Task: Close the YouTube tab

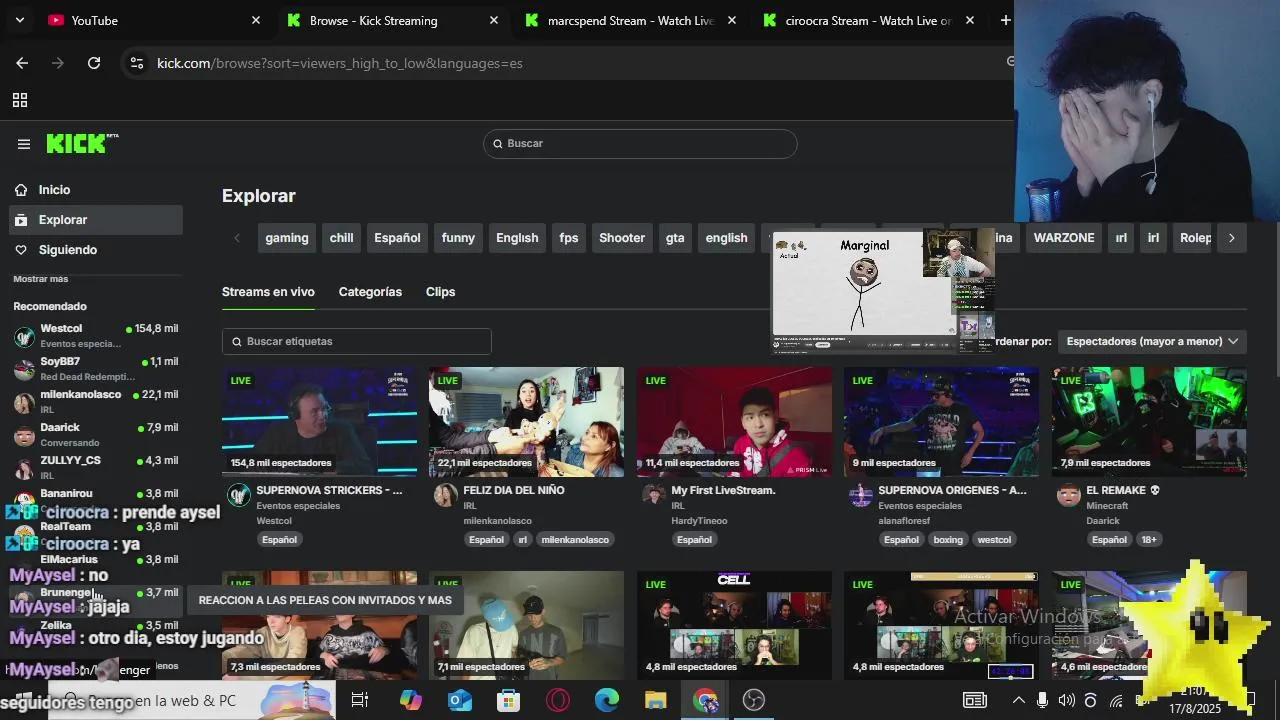Action: point(256,20)
